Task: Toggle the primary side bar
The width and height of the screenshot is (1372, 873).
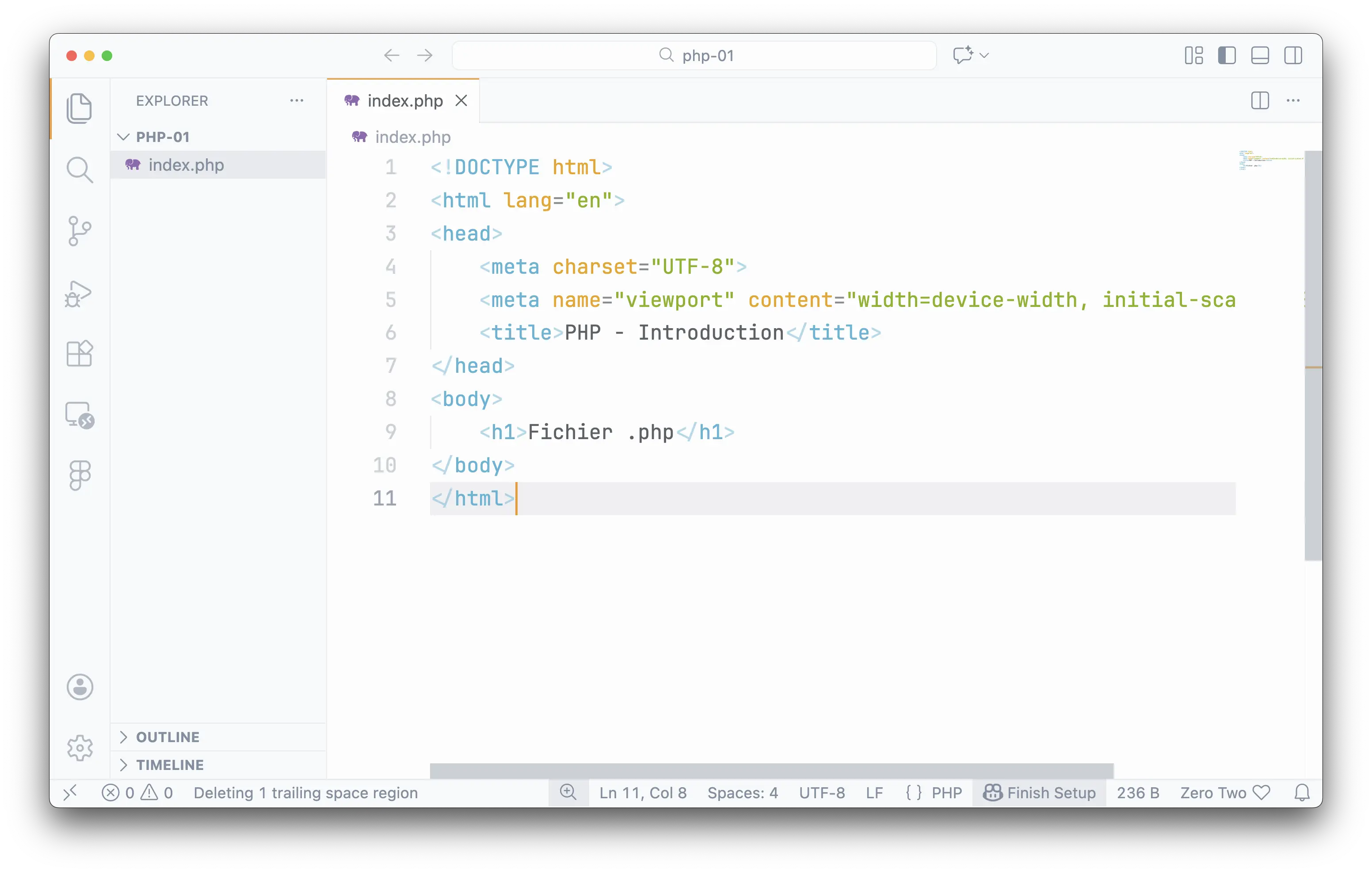Action: (1227, 55)
